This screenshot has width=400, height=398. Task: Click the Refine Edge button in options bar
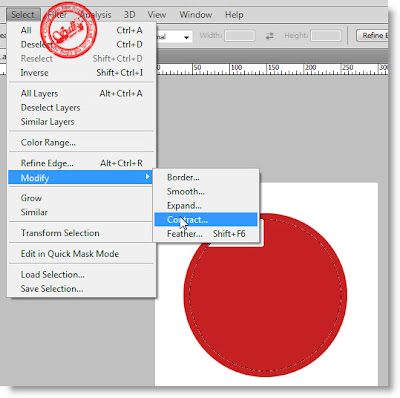point(372,35)
